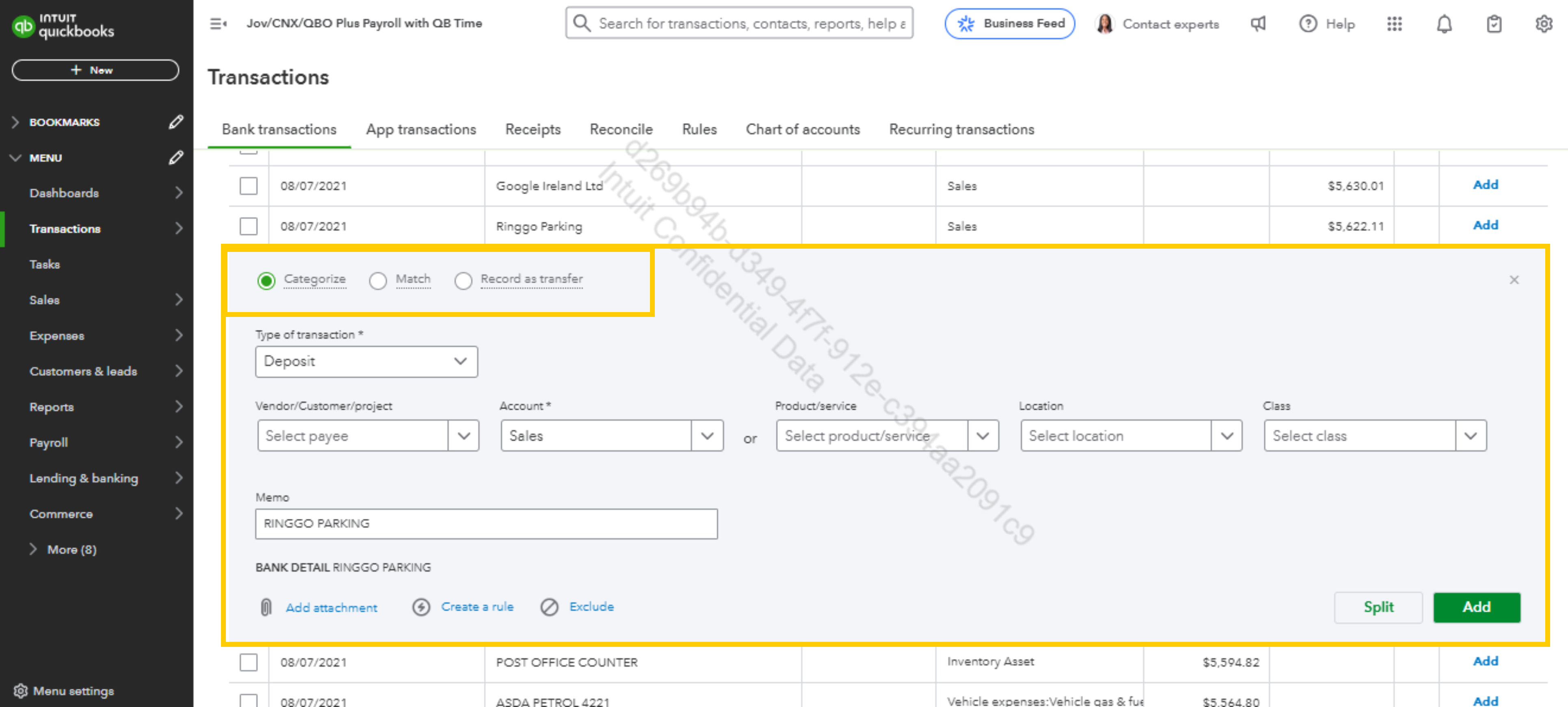1568x707 pixels.
Task: Open the Select payee dropdown arrow
Action: [x=464, y=436]
